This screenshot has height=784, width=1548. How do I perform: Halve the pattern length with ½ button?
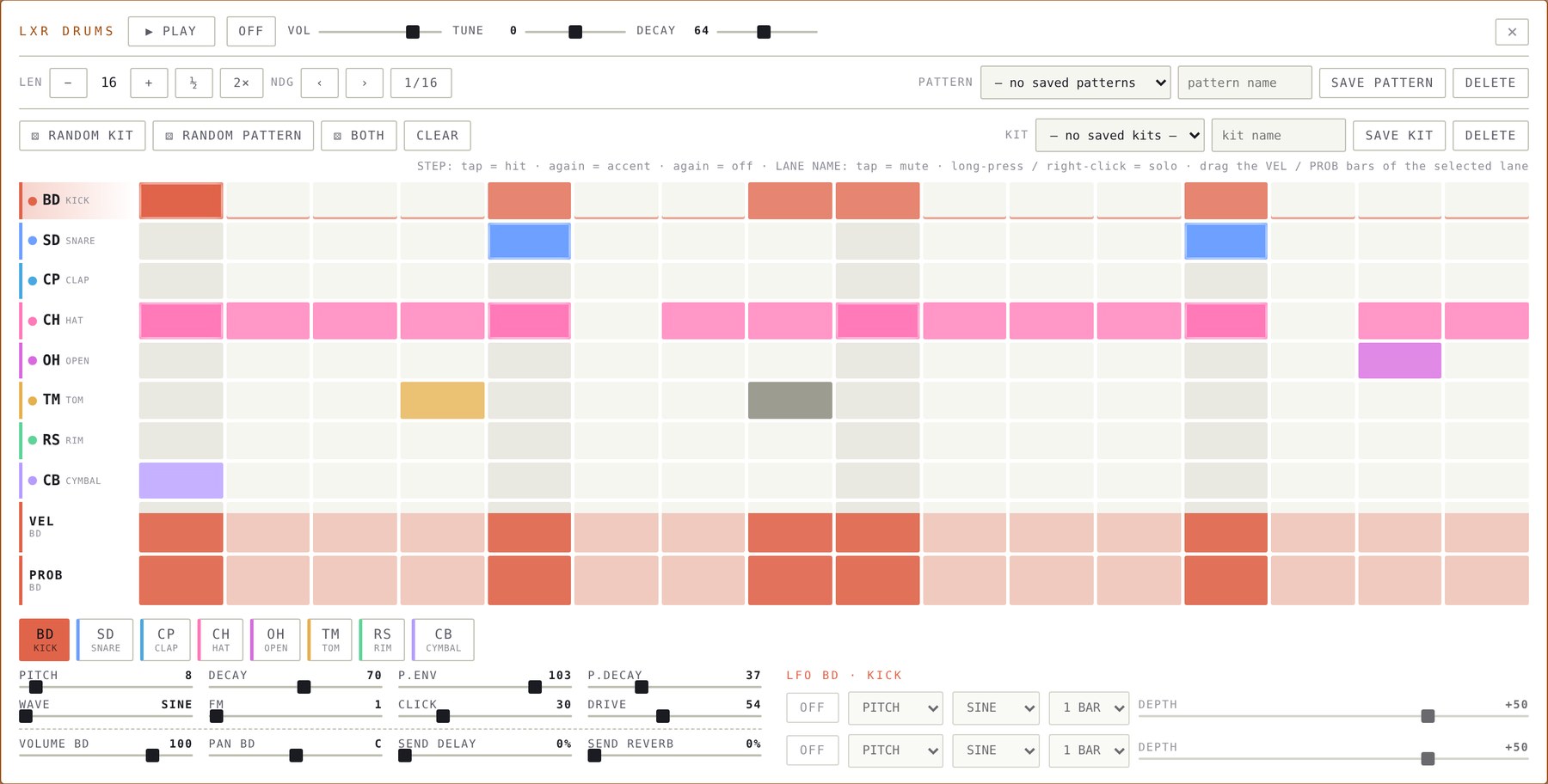point(193,83)
